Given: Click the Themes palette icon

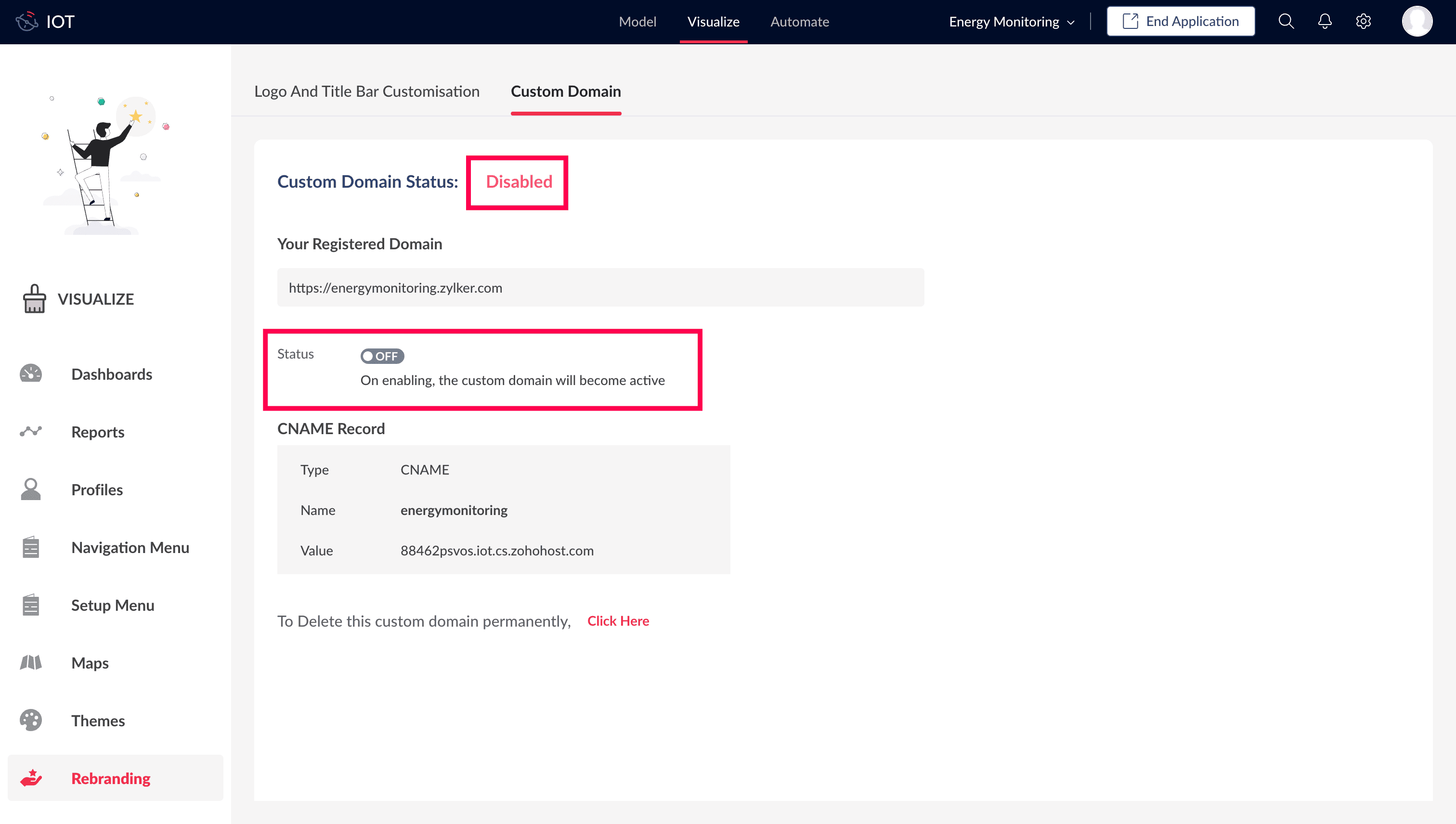Looking at the screenshot, I should [30, 721].
